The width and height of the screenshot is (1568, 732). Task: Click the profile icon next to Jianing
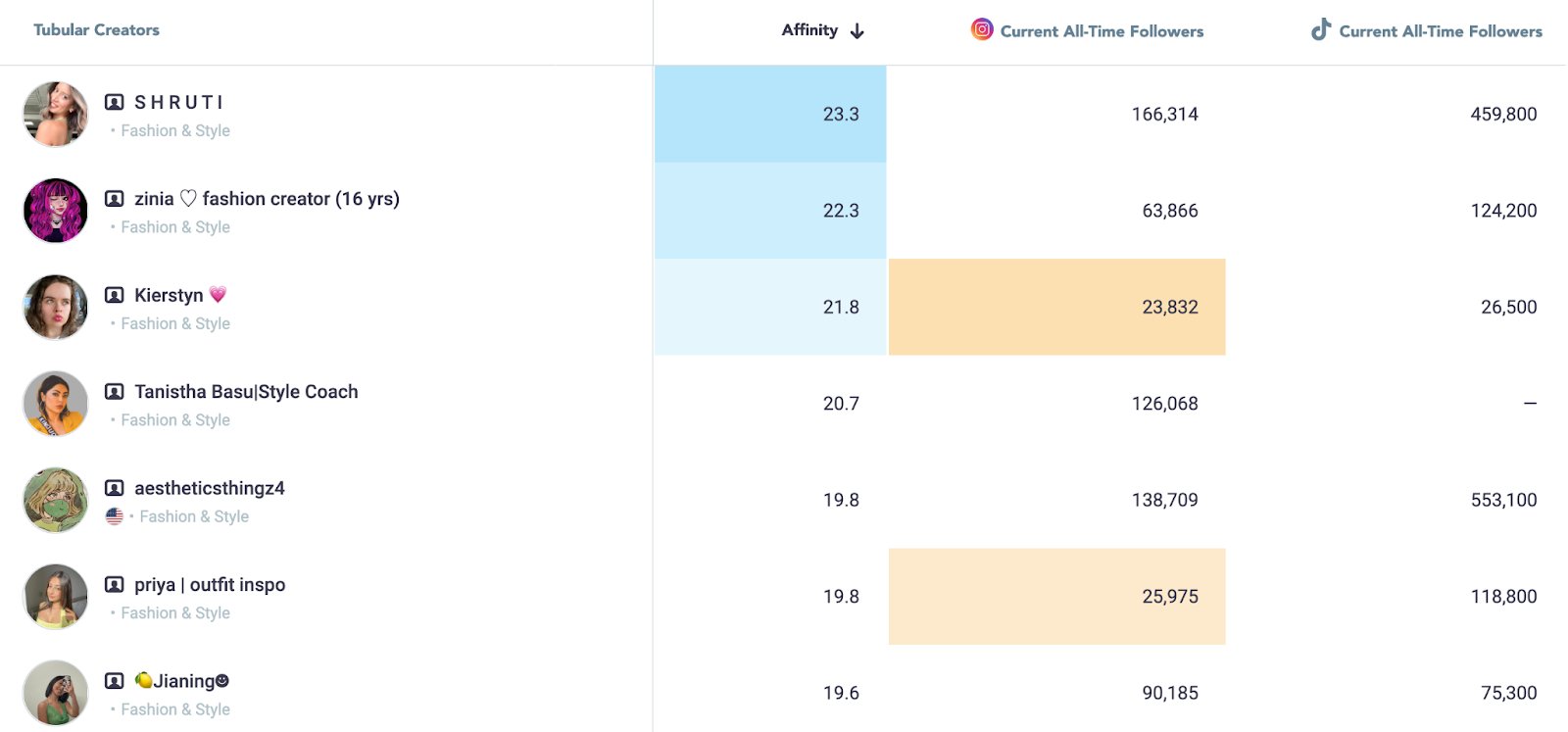point(115,681)
